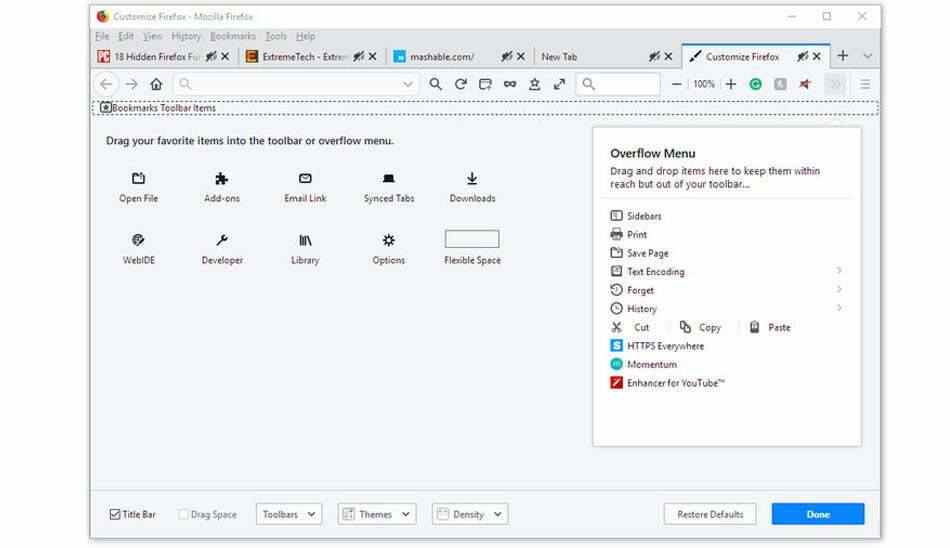
Task: Click the zoom out minus button
Action: [x=677, y=84]
